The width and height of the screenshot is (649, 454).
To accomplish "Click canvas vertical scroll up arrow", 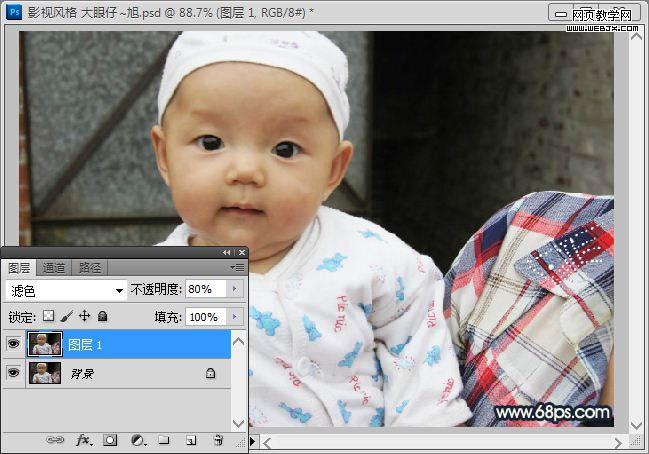I will tap(636, 36).
